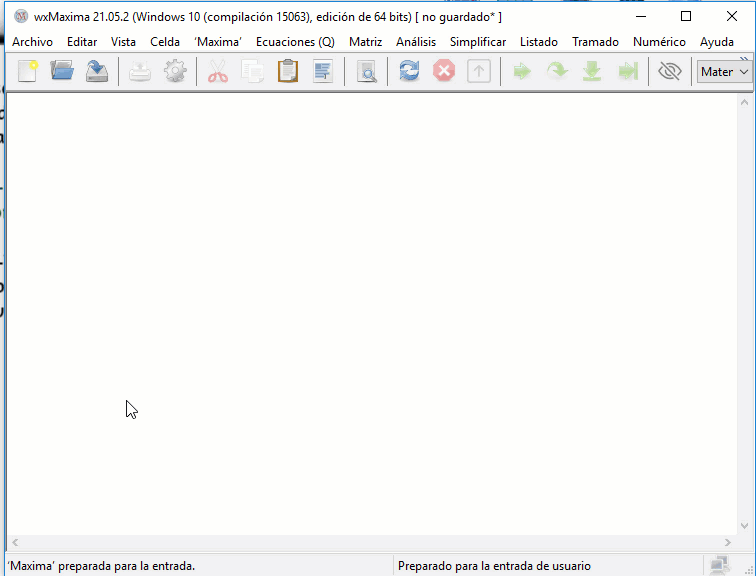The image size is (756, 576).
Task: Cut selection with the scissors icon
Action: tap(218, 71)
